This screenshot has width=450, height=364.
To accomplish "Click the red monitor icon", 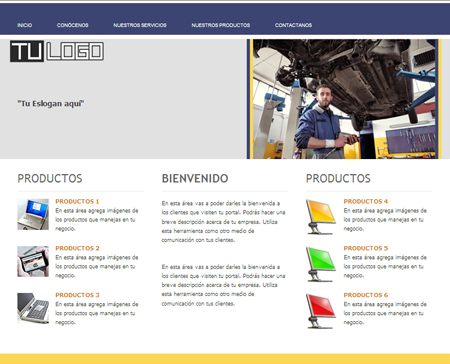I will (x=321, y=311).
